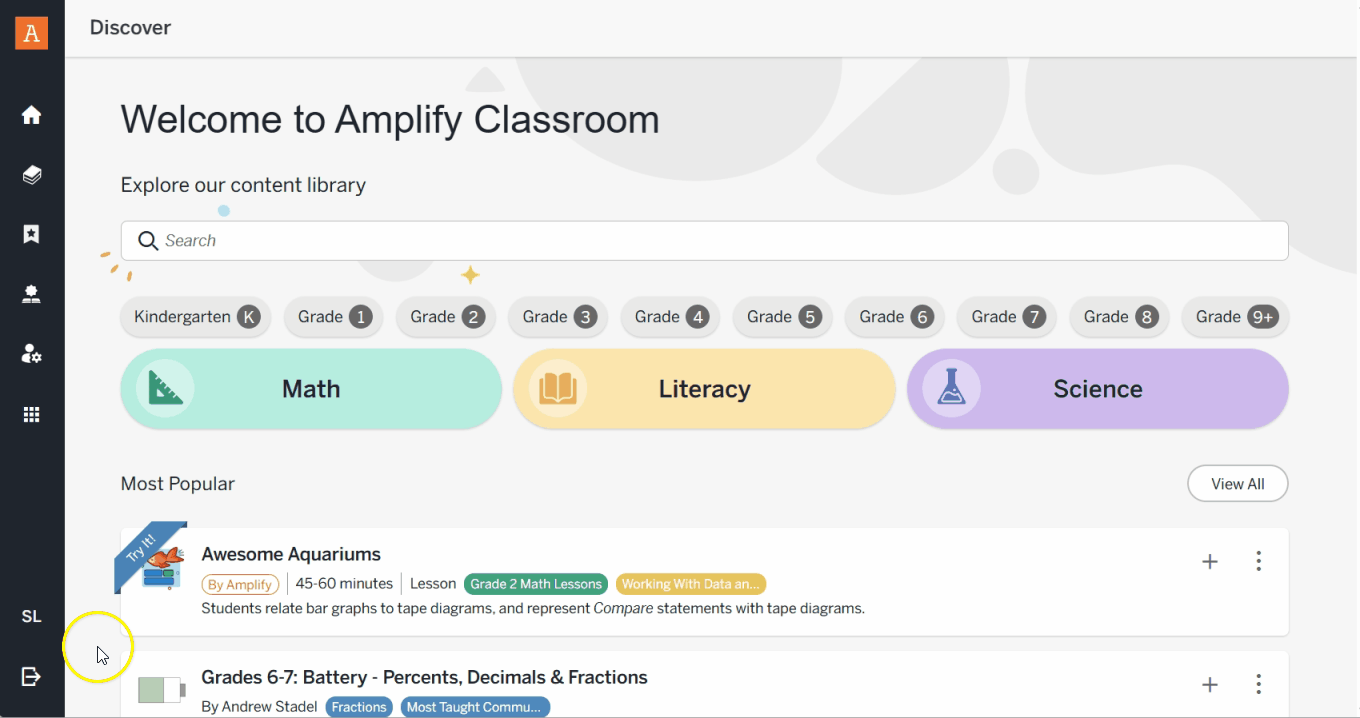
Task: Toggle the Grade 9+ filter chip
Action: coord(1235,317)
